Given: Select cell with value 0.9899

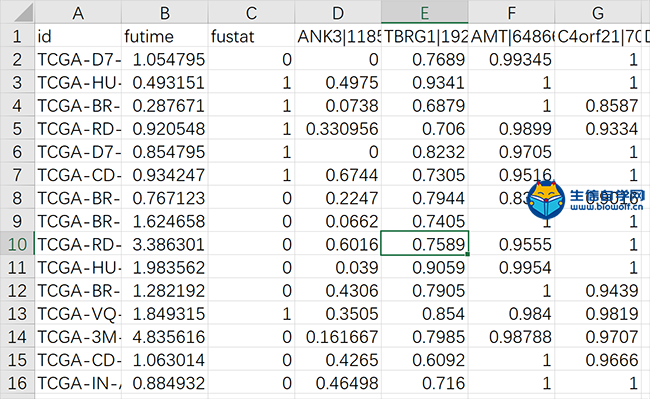Looking at the screenshot, I should pyautogui.click(x=512, y=128).
